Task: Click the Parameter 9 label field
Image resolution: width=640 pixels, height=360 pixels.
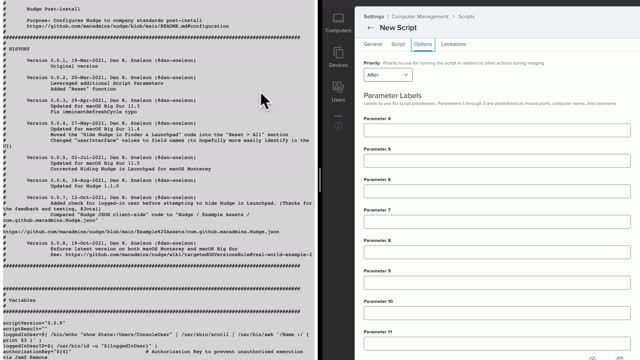Action: click(497, 283)
